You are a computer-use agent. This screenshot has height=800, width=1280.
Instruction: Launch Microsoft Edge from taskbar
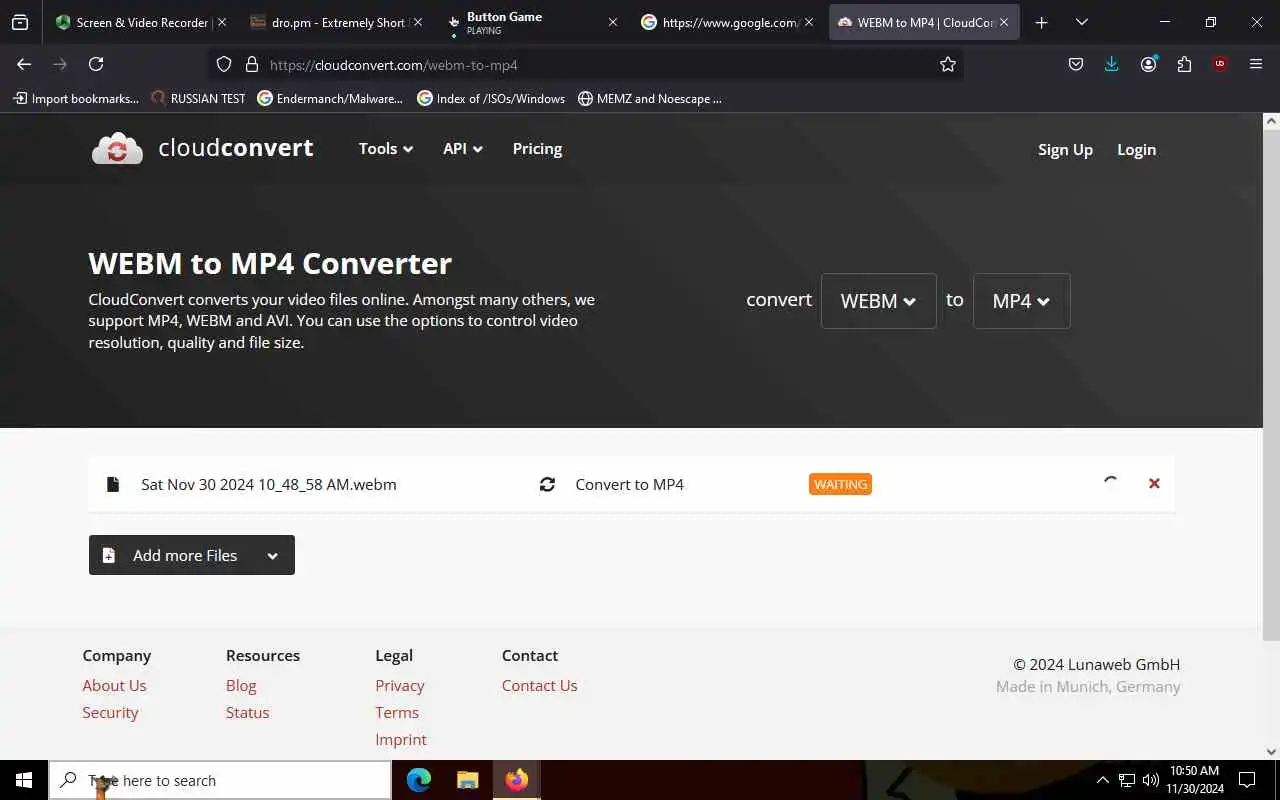click(x=419, y=780)
